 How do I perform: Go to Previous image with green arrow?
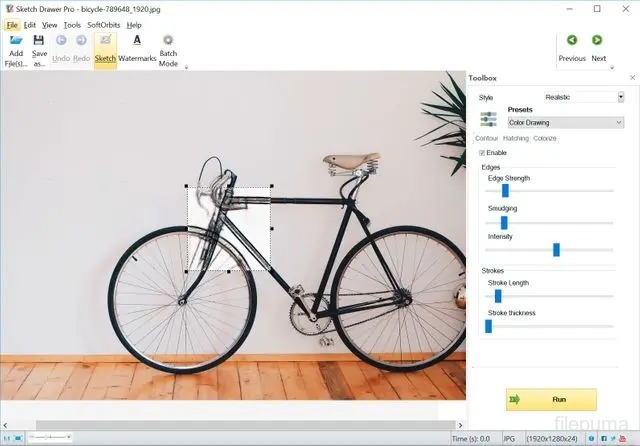[x=572, y=41]
